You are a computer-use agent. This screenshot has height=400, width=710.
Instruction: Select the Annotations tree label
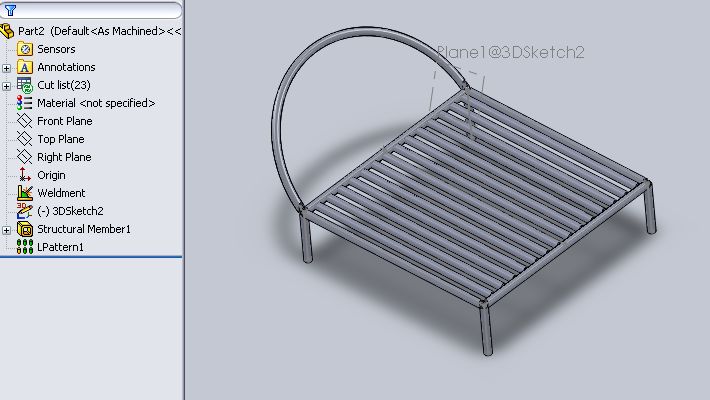66,67
